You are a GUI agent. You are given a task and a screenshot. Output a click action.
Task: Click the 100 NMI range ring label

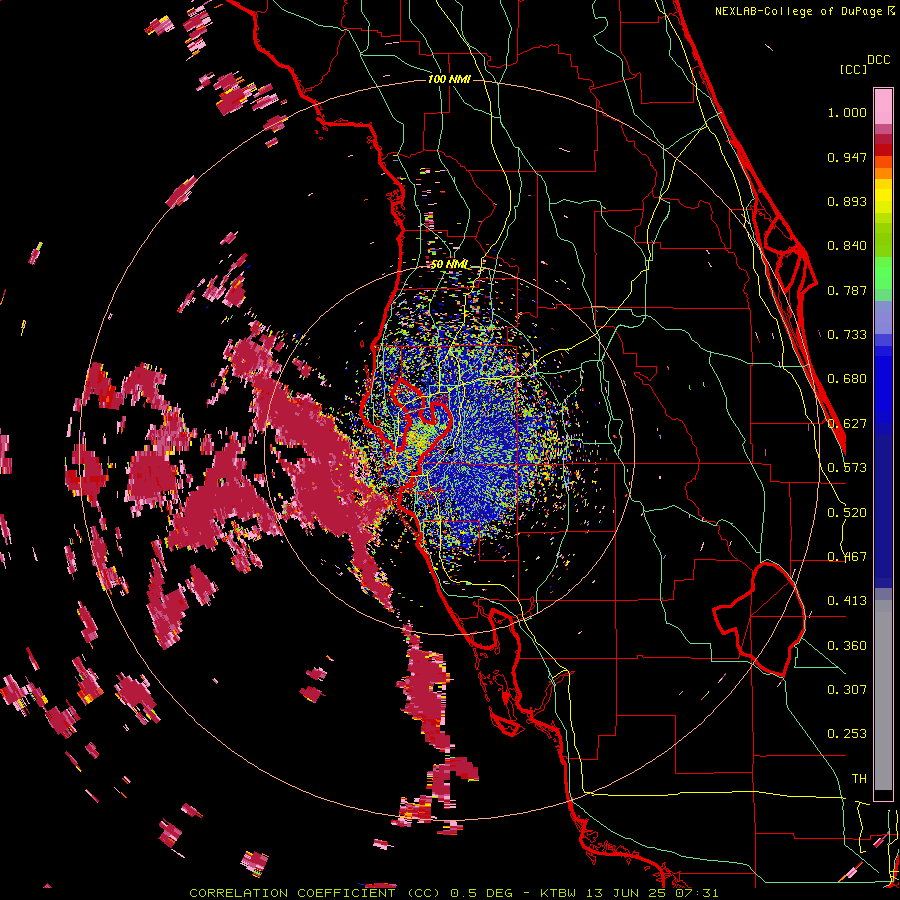pyautogui.click(x=449, y=79)
